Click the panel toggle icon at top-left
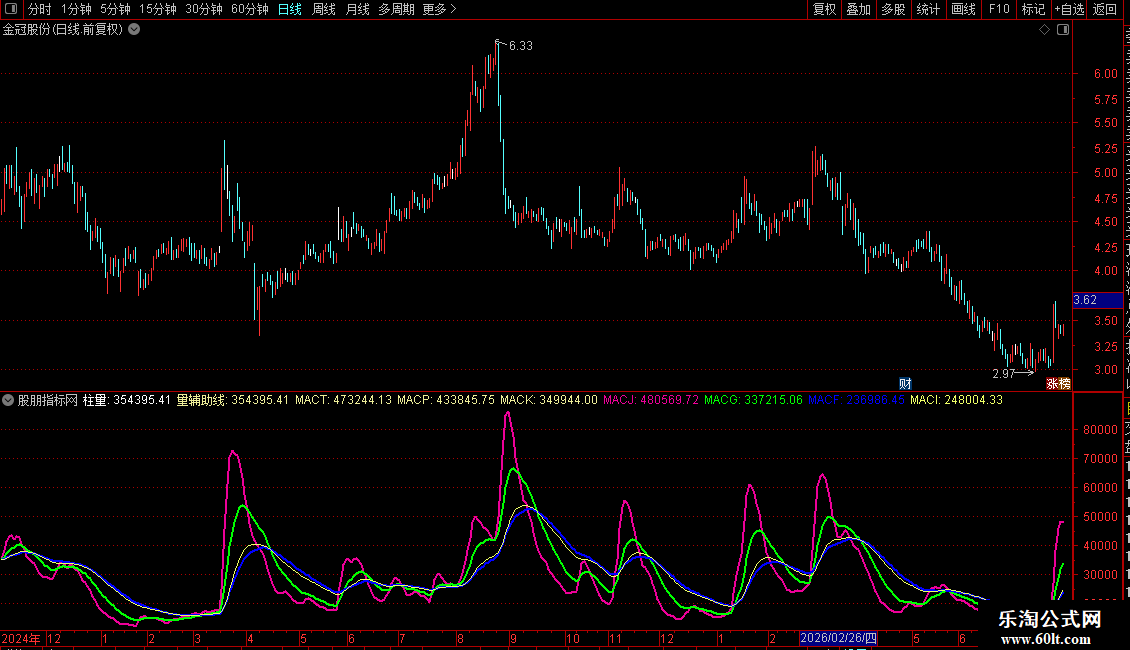1130x650 pixels. (x=11, y=9)
